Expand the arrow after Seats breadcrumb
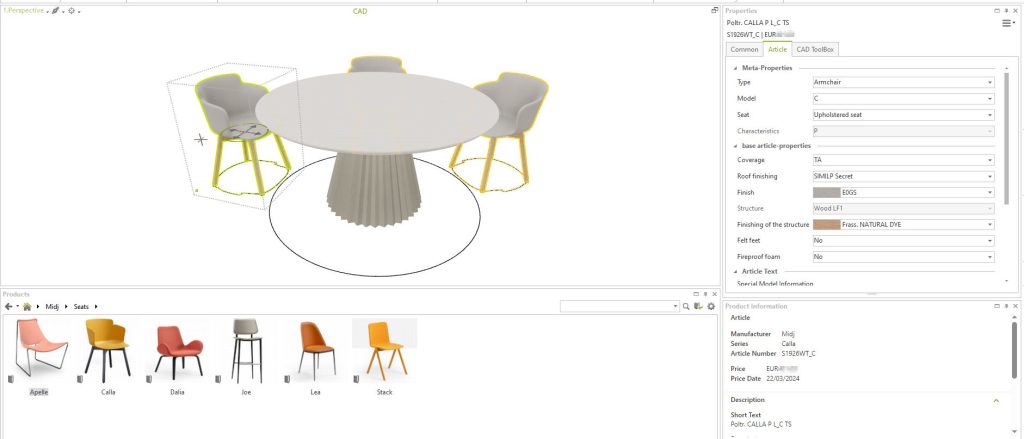The width and height of the screenshot is (1024, 439). [96, 306]
